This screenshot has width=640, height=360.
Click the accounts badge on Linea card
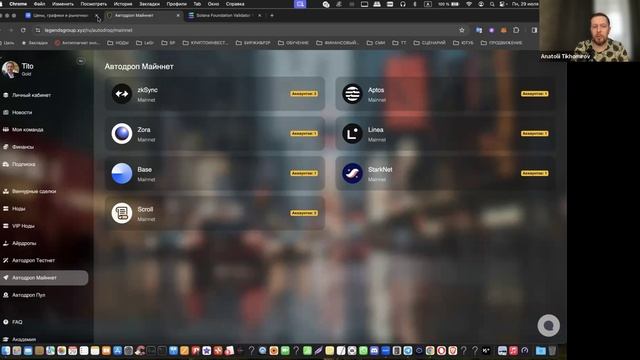pos(535,133)
